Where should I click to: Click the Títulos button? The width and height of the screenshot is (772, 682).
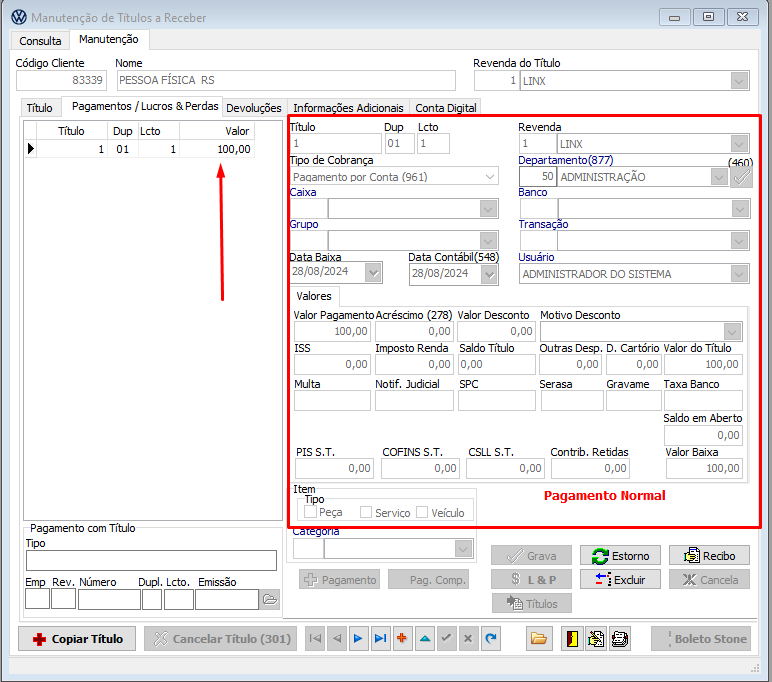click(532, 603)
